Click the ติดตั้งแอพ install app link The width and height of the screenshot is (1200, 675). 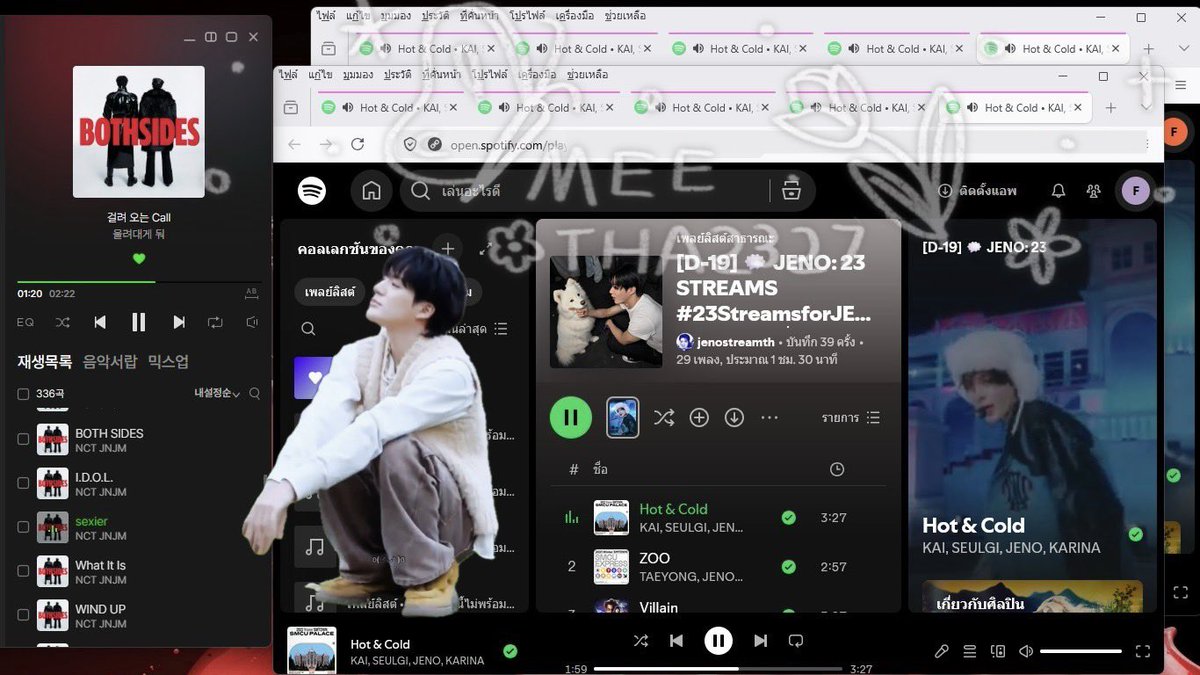click(977, 190)
